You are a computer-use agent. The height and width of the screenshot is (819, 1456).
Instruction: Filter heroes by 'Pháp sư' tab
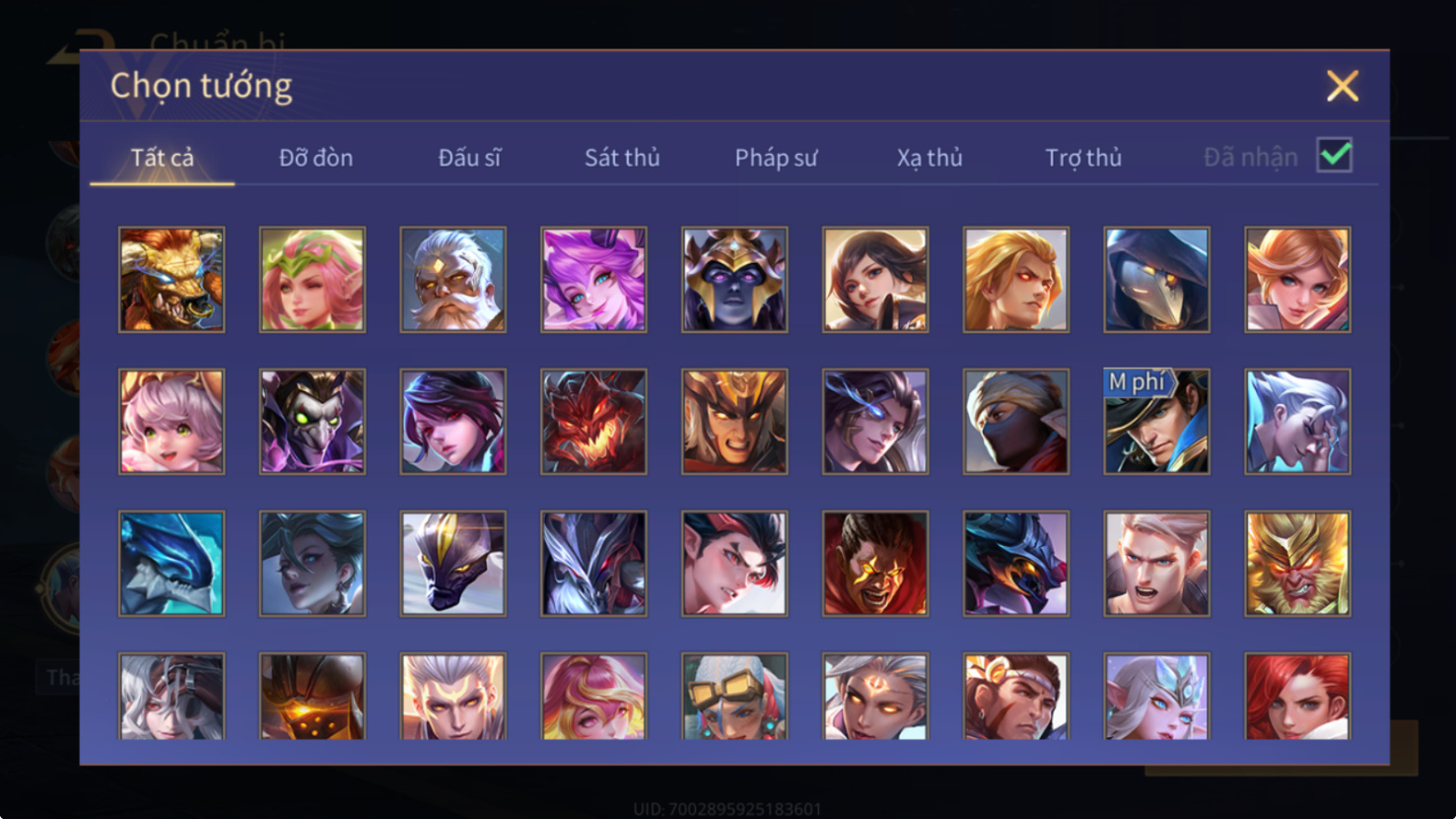tap(776, 158)
